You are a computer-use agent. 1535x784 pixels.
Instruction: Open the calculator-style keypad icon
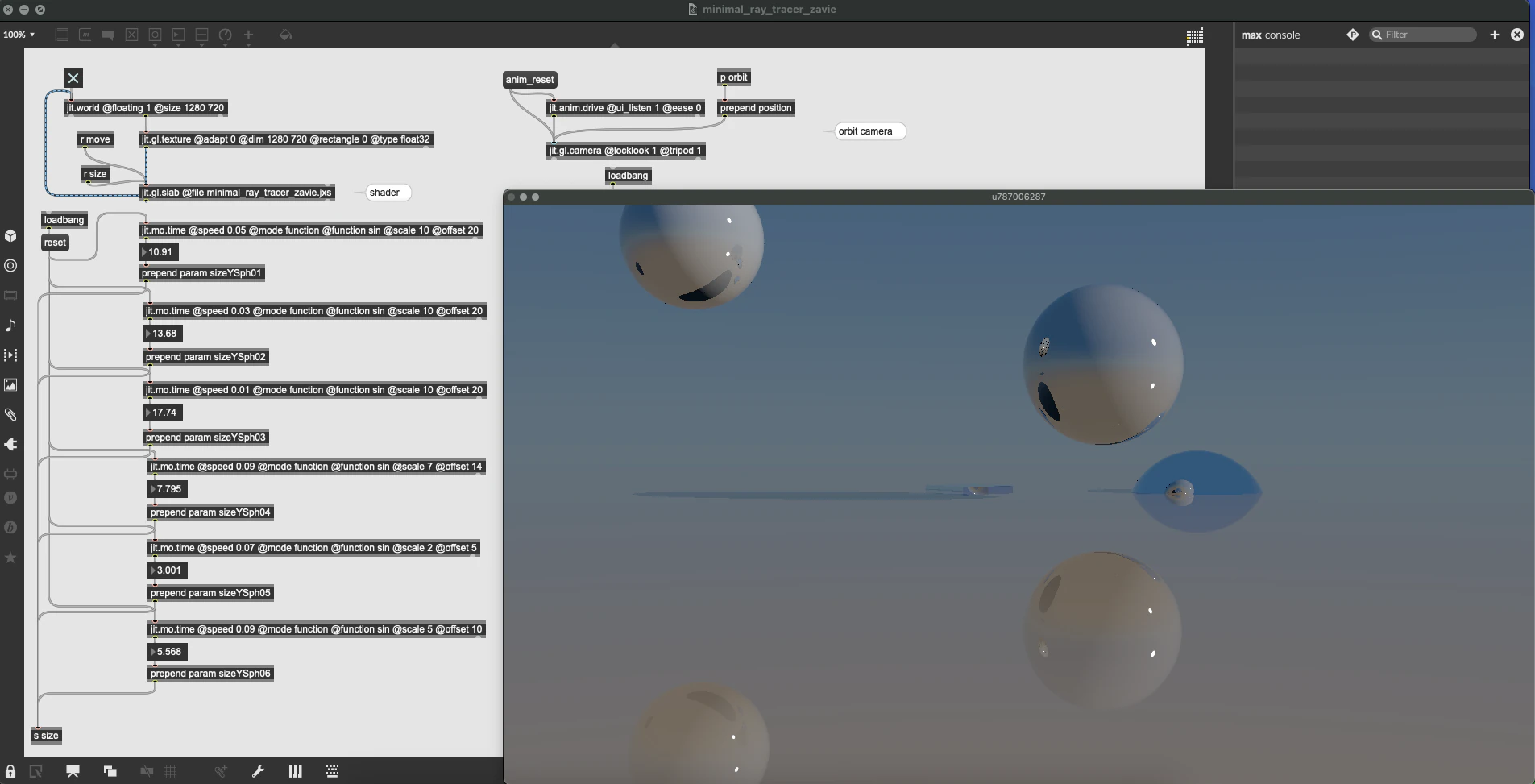pos(332,771)
